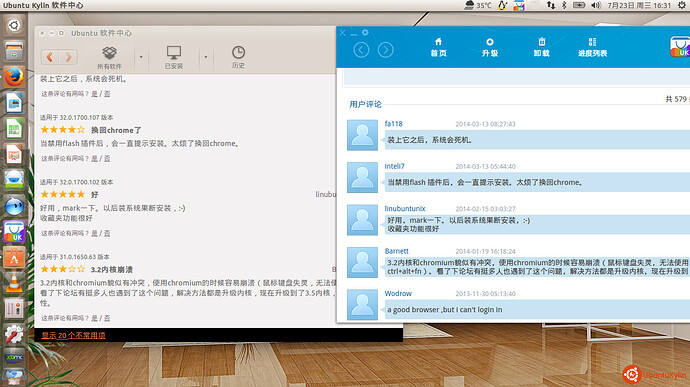
Task: Click linubuntunix's user avatar
Action: (x=362, y=220)
